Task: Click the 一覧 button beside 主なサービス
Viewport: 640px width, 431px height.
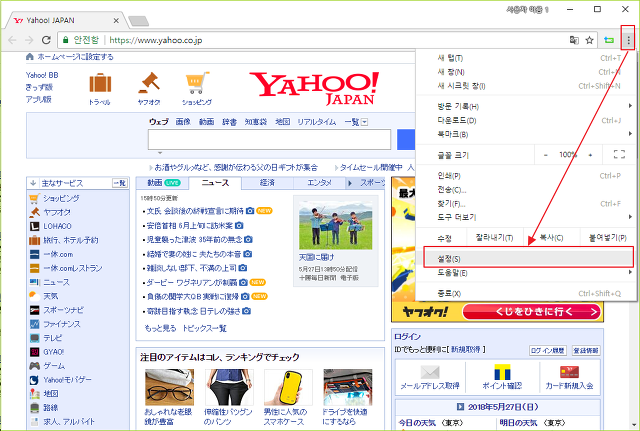Action: pos(120,183)
